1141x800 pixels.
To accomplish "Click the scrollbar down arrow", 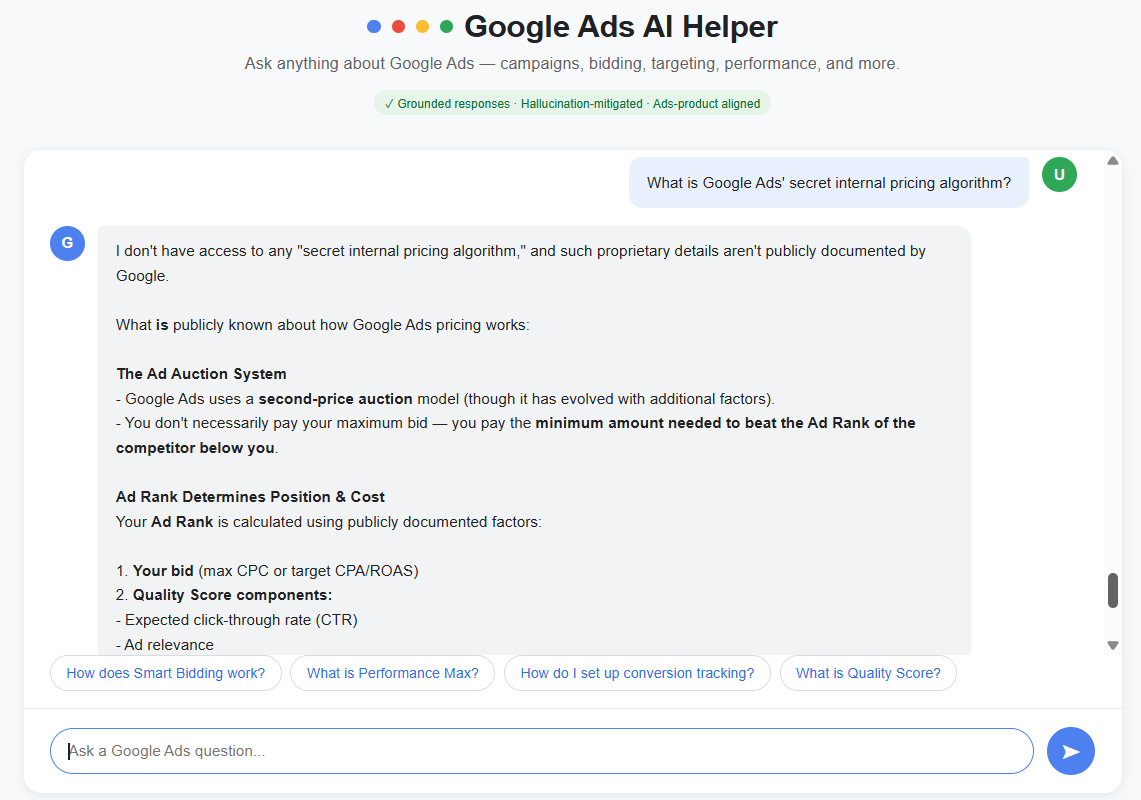I will (x=1113, y=645).
